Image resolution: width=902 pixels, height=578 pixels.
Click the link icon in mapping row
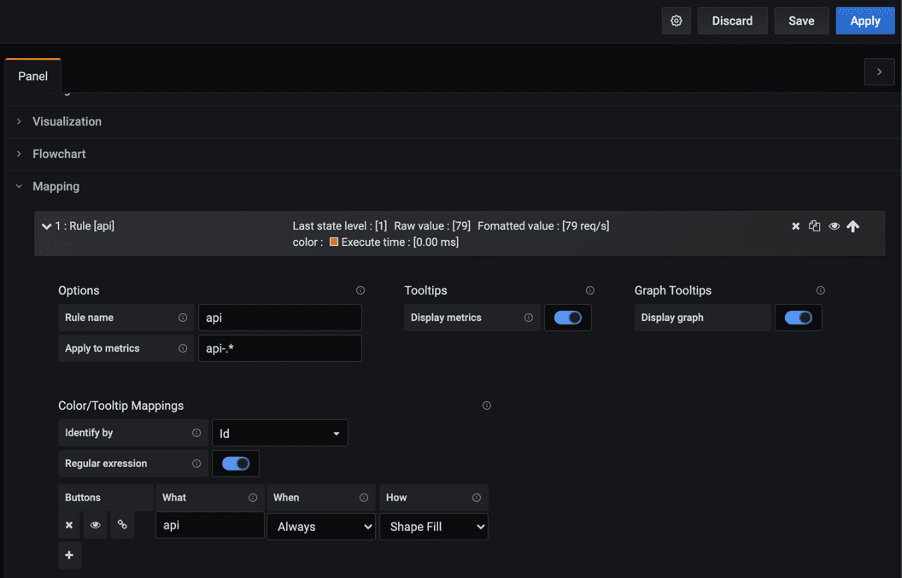pyautogui.click(x=122, y=525)
